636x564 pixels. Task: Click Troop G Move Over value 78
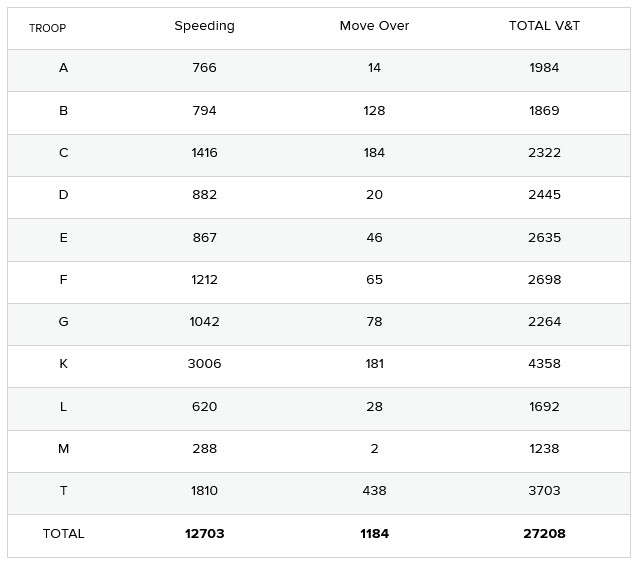click(x=374, y=322)
